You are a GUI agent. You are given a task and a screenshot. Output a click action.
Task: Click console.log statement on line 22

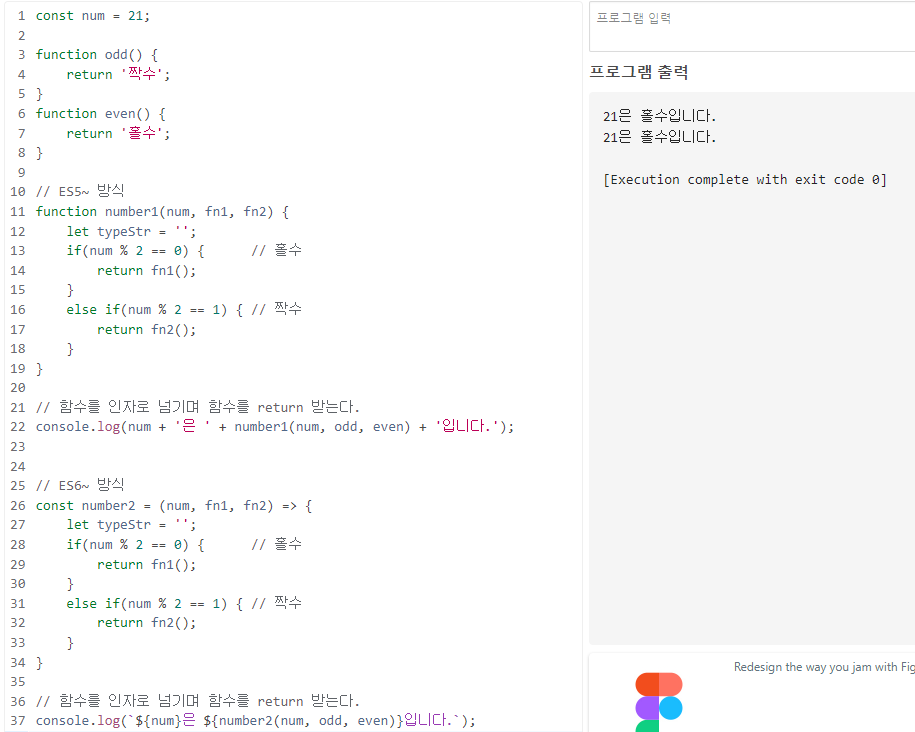click(x=275, y=427)
